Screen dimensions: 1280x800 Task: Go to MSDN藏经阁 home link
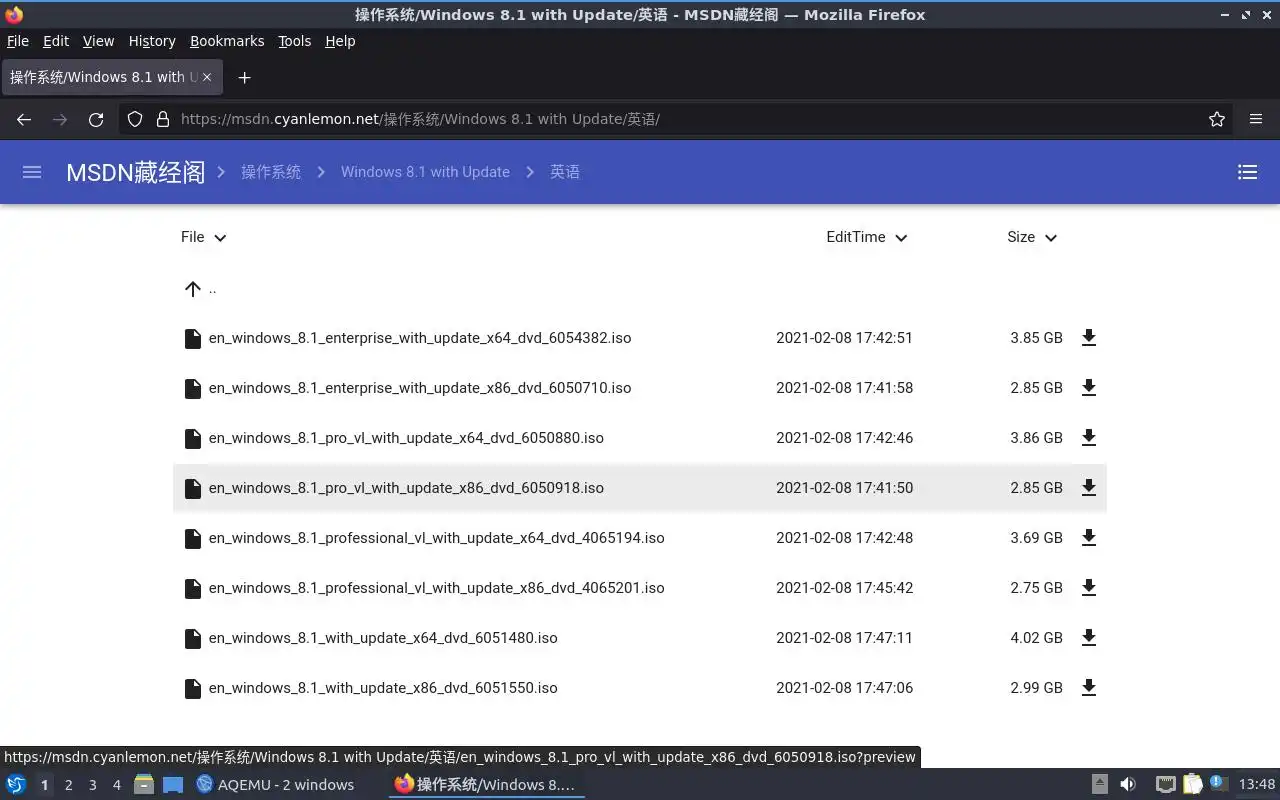click(135, 172)
